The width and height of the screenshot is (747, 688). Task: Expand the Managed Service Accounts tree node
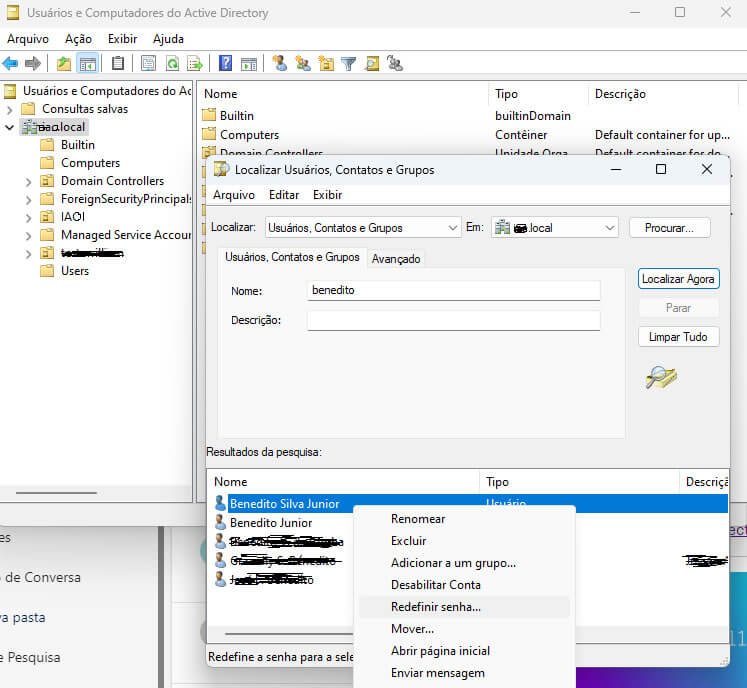click(x=29, y=235)
